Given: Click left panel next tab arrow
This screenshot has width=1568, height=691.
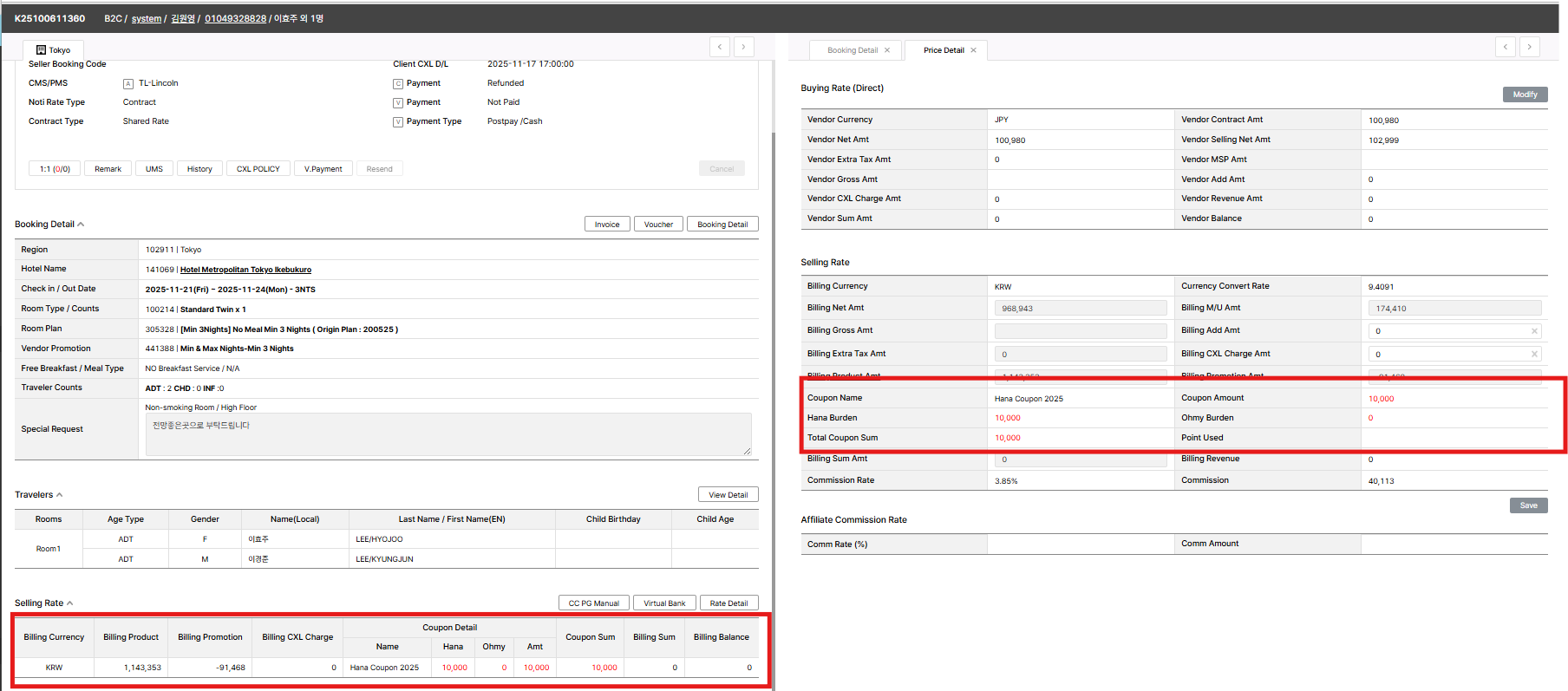Looking at the screenshot, I should 744,47.
